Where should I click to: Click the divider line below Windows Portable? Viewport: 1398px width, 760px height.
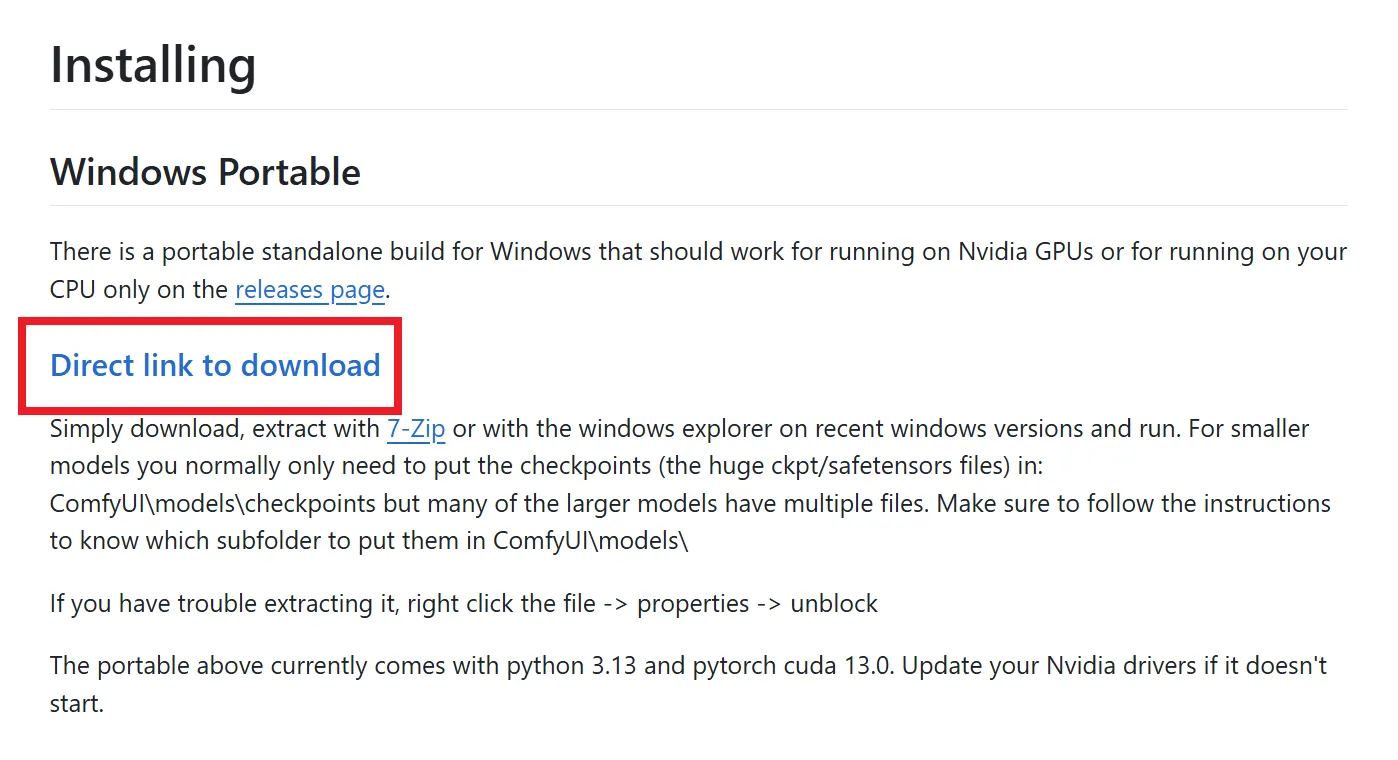click(698, 205)
